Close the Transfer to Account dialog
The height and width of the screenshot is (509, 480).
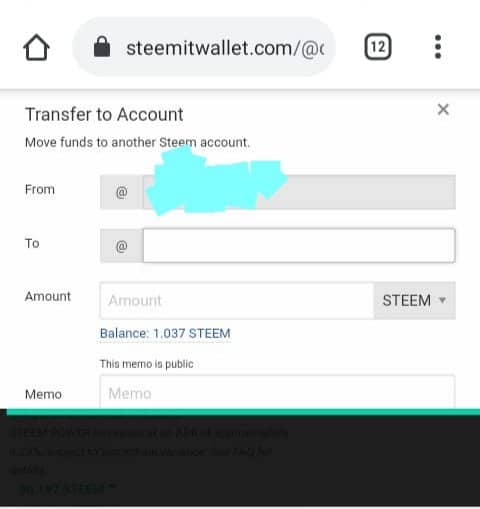443,109
